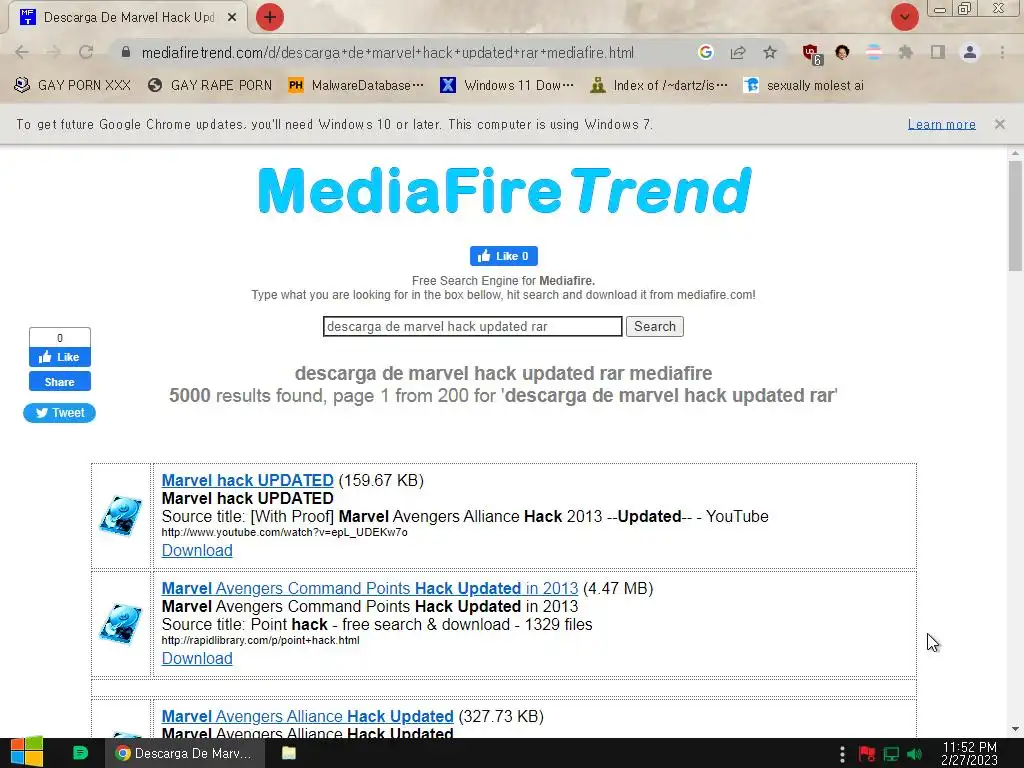Click the browser back arrow
The image size is (1024, 768).
pyautogui.click(x=22, y=52)
